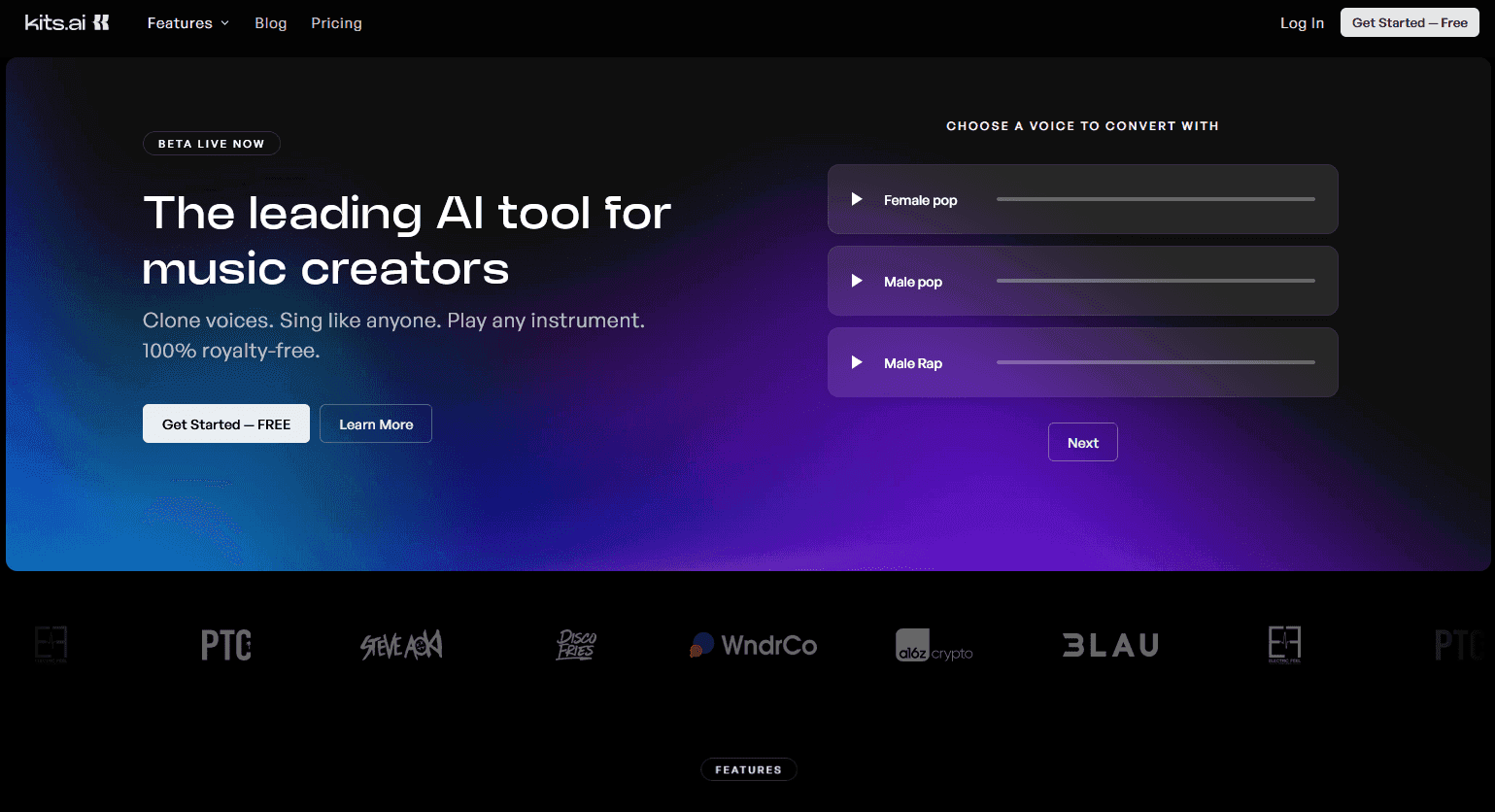Click the Female pop label text
The width and height of the screenshot is (1495, 812).
(920, 200)
